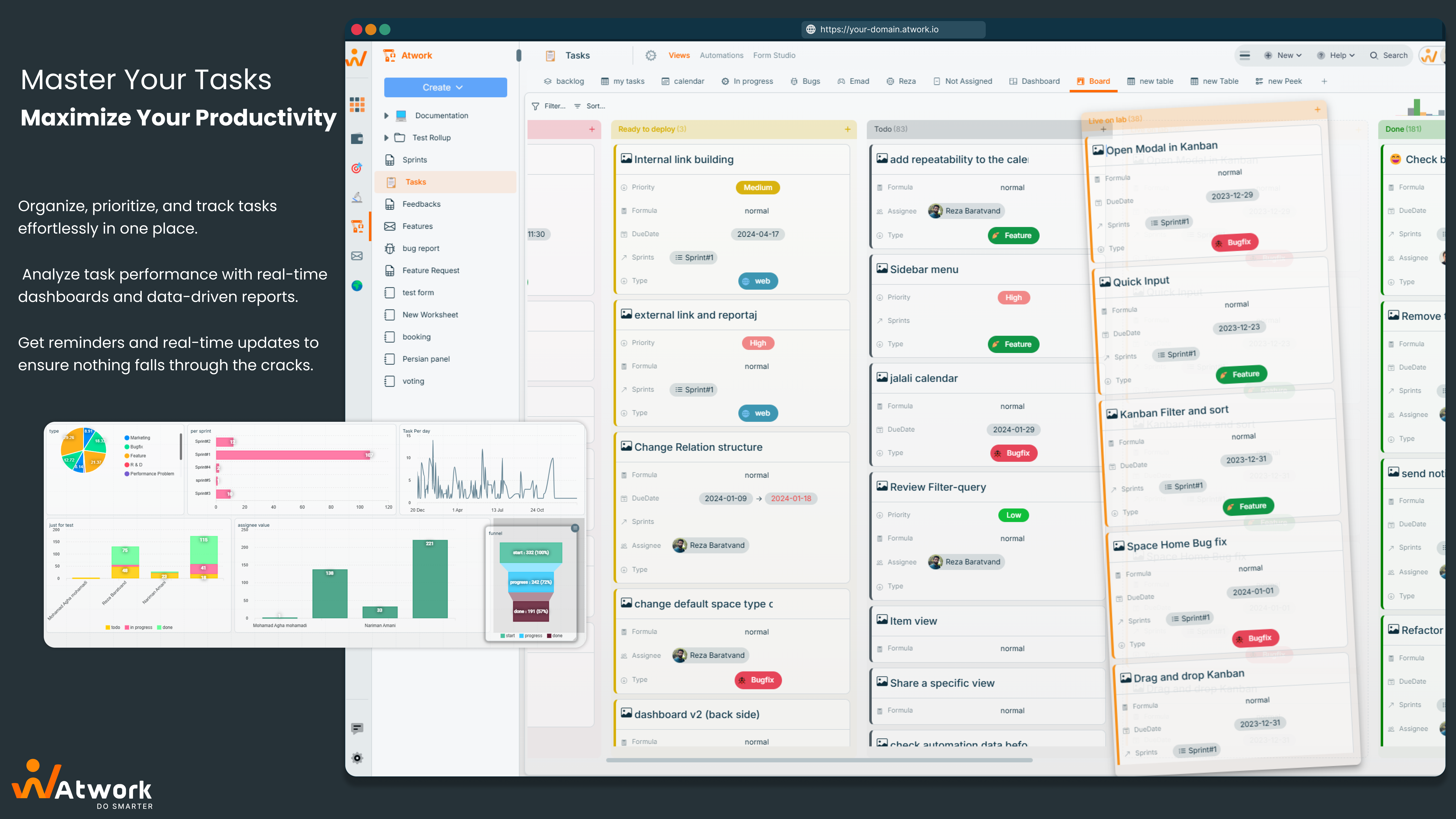1456x819 pixels.
Task: Click the browser URL address field
Action: (893, 29)
